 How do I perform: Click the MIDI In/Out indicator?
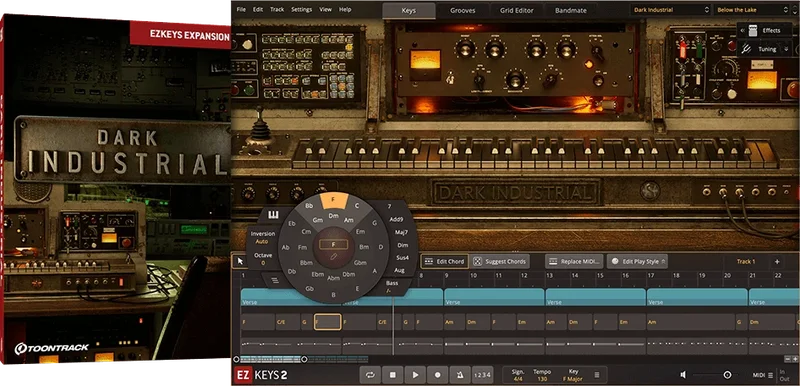click(x=785, y=375)
